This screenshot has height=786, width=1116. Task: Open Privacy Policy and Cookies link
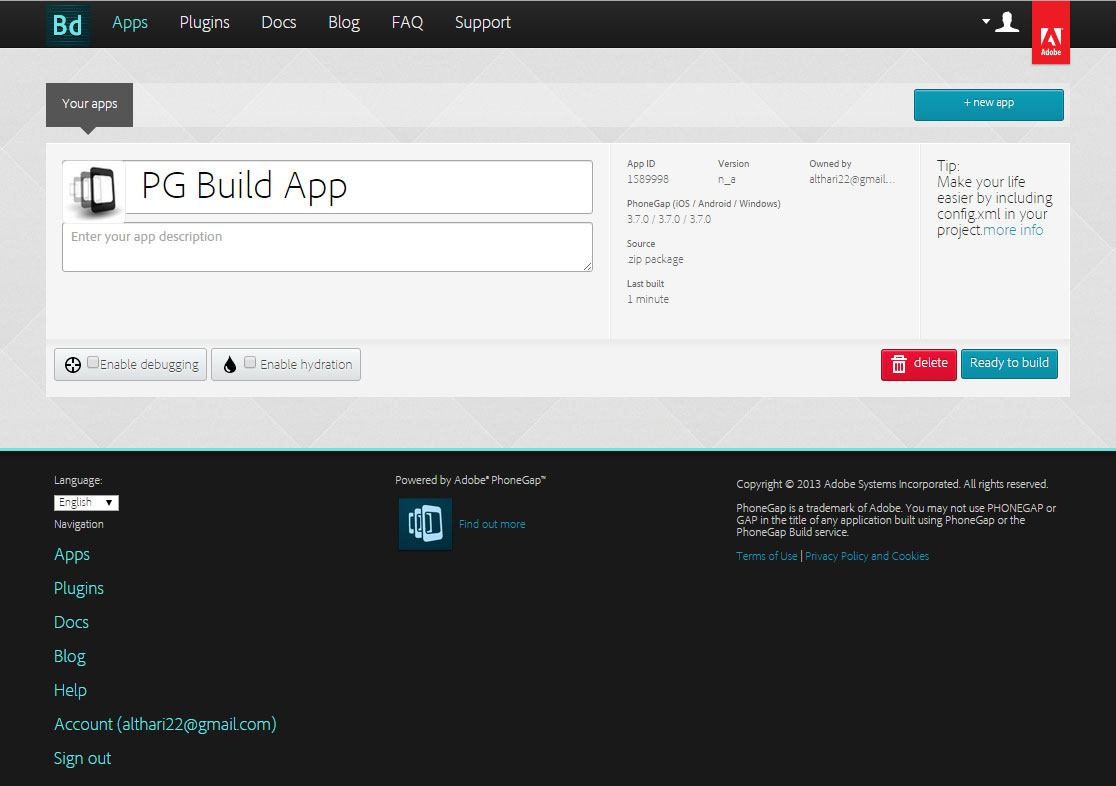coord(867,556)
